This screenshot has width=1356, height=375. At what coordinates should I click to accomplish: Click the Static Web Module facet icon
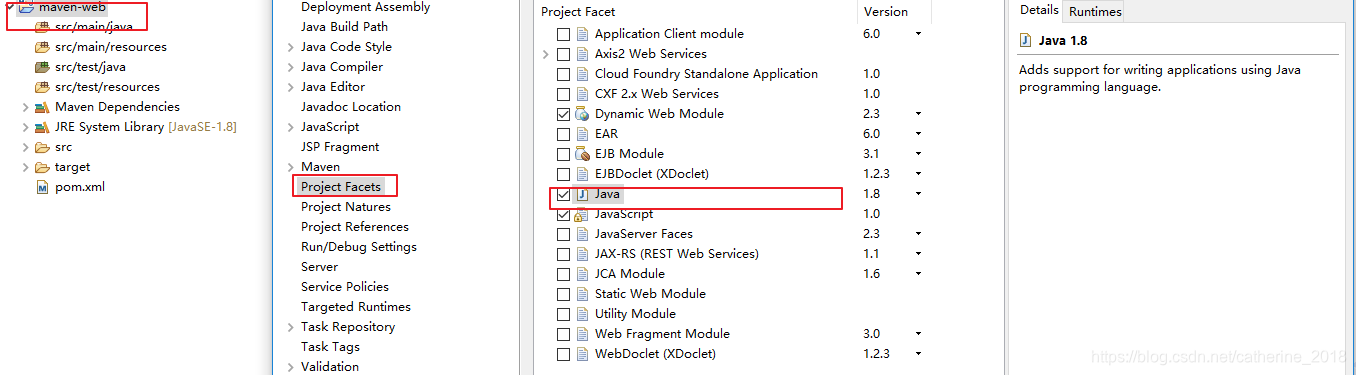[582, 294]
